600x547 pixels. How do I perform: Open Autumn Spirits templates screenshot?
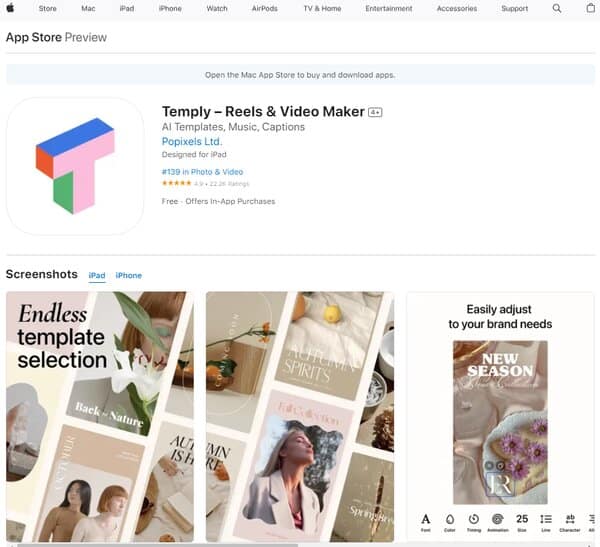coord(300,417)
